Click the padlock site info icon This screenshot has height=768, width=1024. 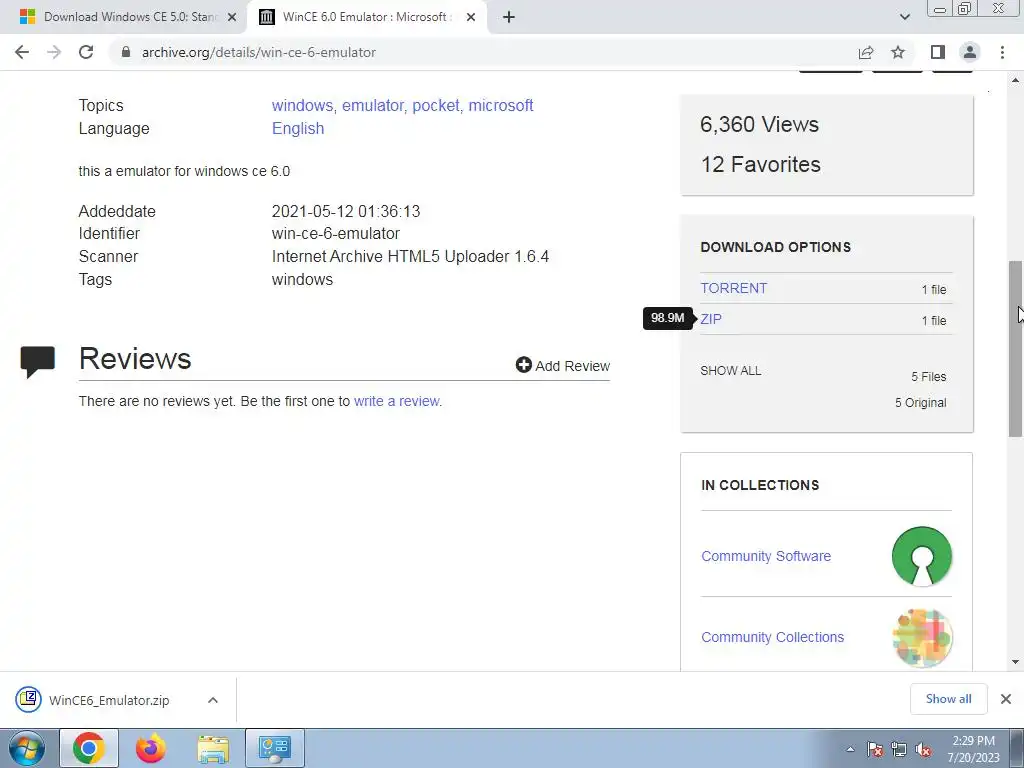pyautogui.click(x=126, y=52)
